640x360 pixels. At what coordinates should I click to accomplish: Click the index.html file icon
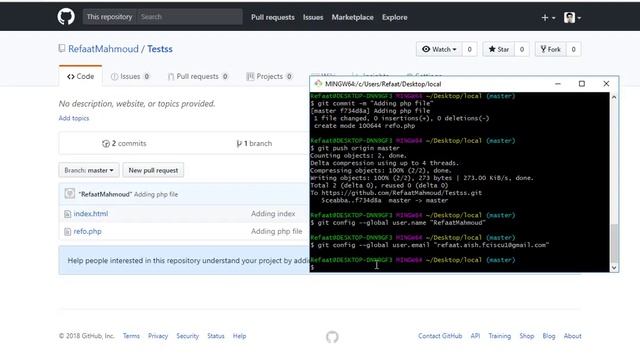(x=67, y=214)
